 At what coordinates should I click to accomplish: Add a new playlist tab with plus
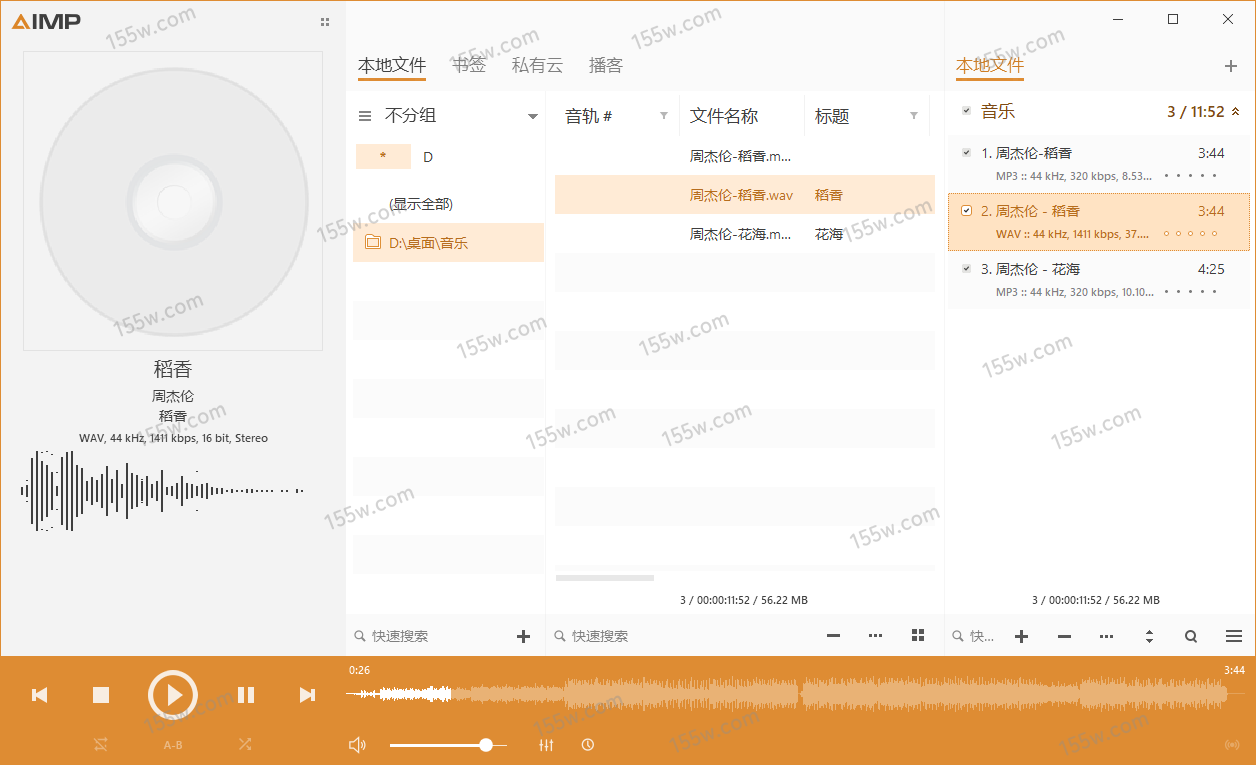[1231, 66]
